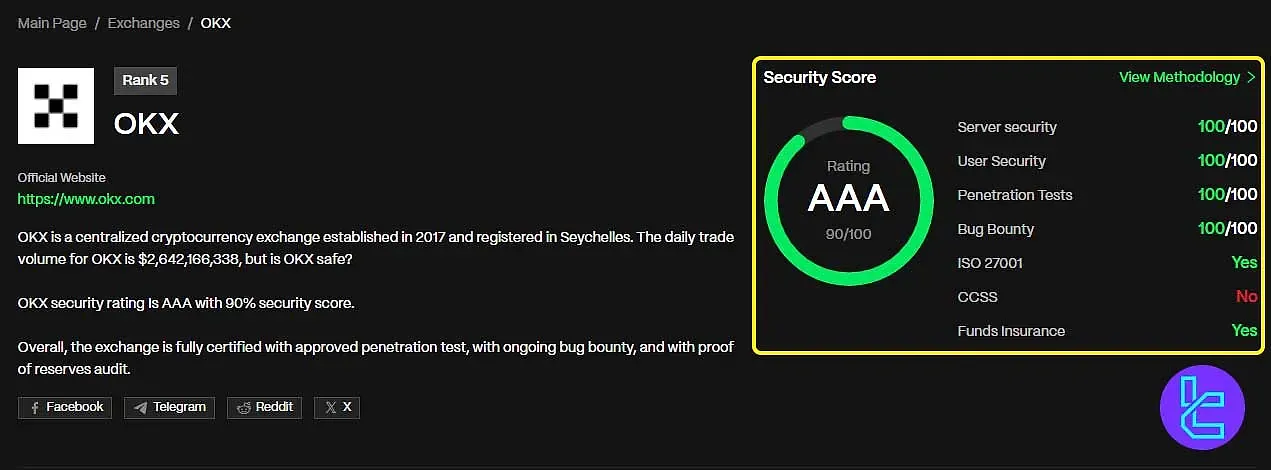Click the Telegram paper plane icon
The height and width of the screenshot is (470, 1271).
pyautogui.click(x=141, y=408)
